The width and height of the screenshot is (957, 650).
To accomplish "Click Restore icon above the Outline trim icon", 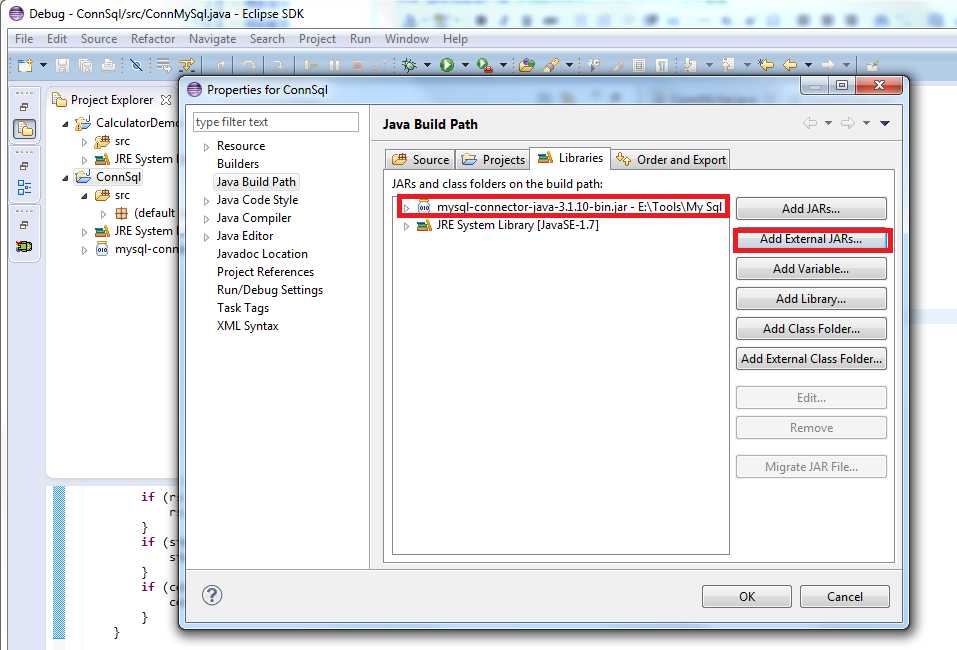I will pyautogui.click(x=24, y=166).
